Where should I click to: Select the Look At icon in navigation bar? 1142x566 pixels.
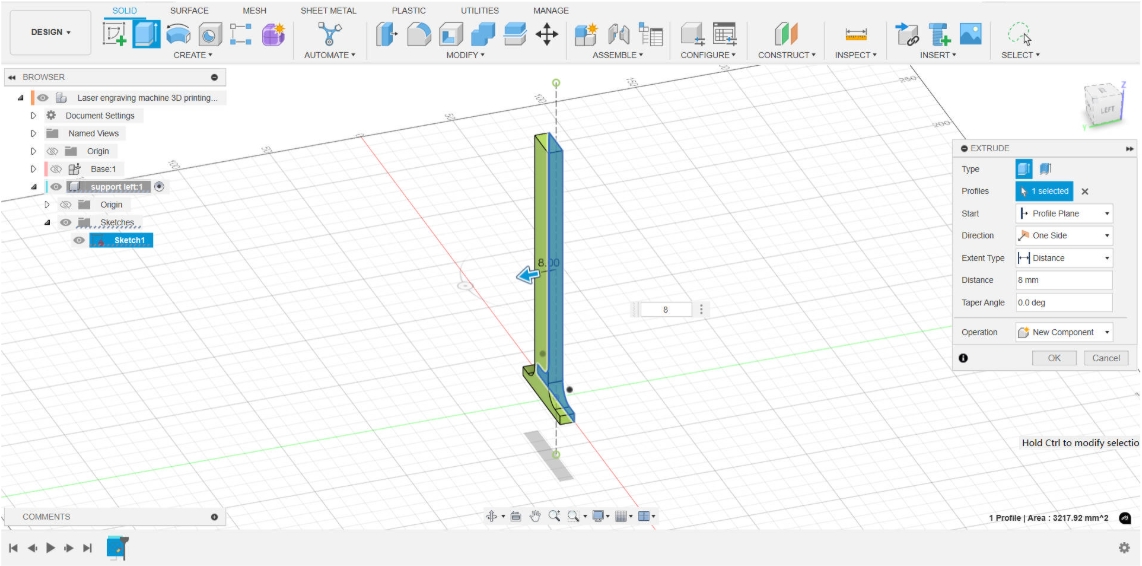tap(516, 516)
